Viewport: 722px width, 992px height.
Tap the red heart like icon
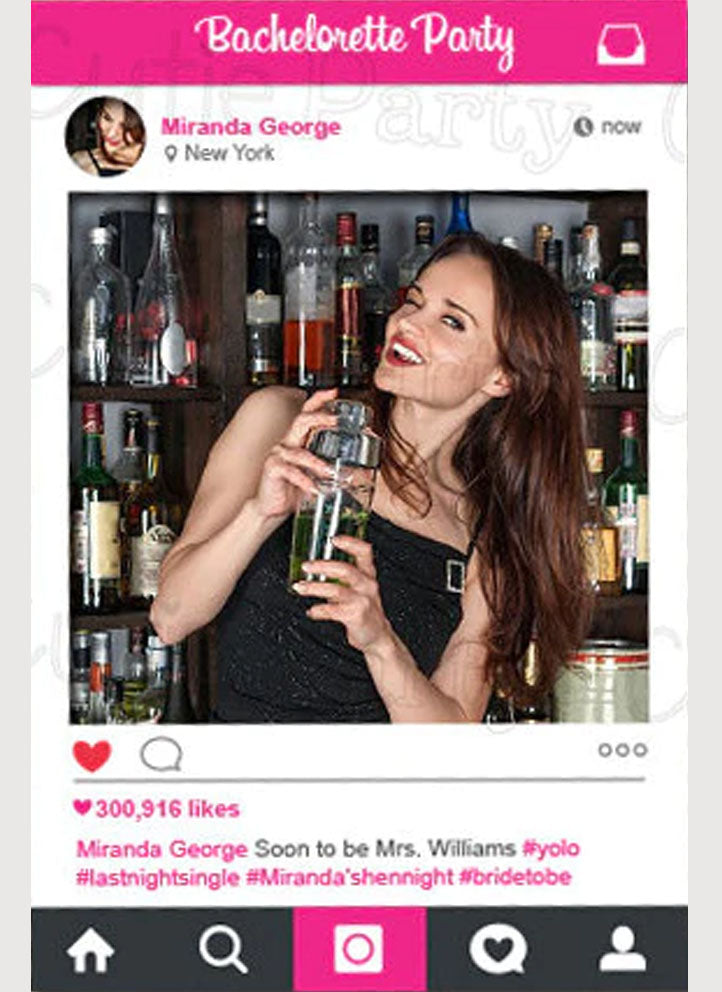click(92, 755)
